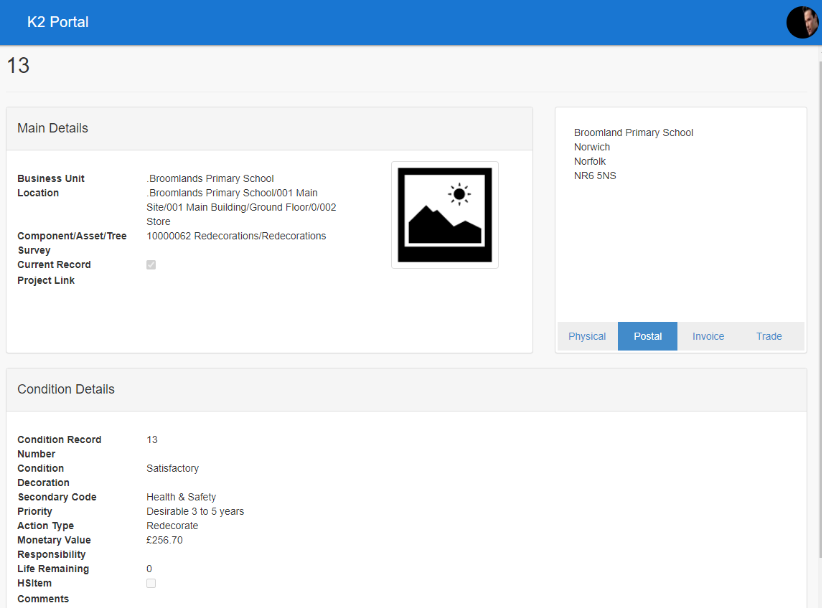Switch to the Physical address tab
This screenshot has width=822, height=608.
(x=587, y=336)
